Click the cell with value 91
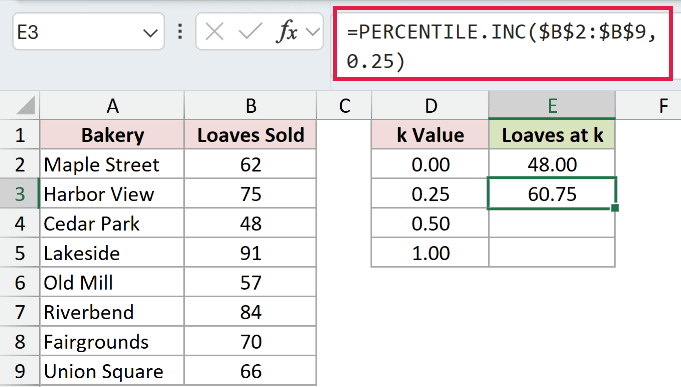The width and height of the screenshot is (681, 387). (251, 253)
